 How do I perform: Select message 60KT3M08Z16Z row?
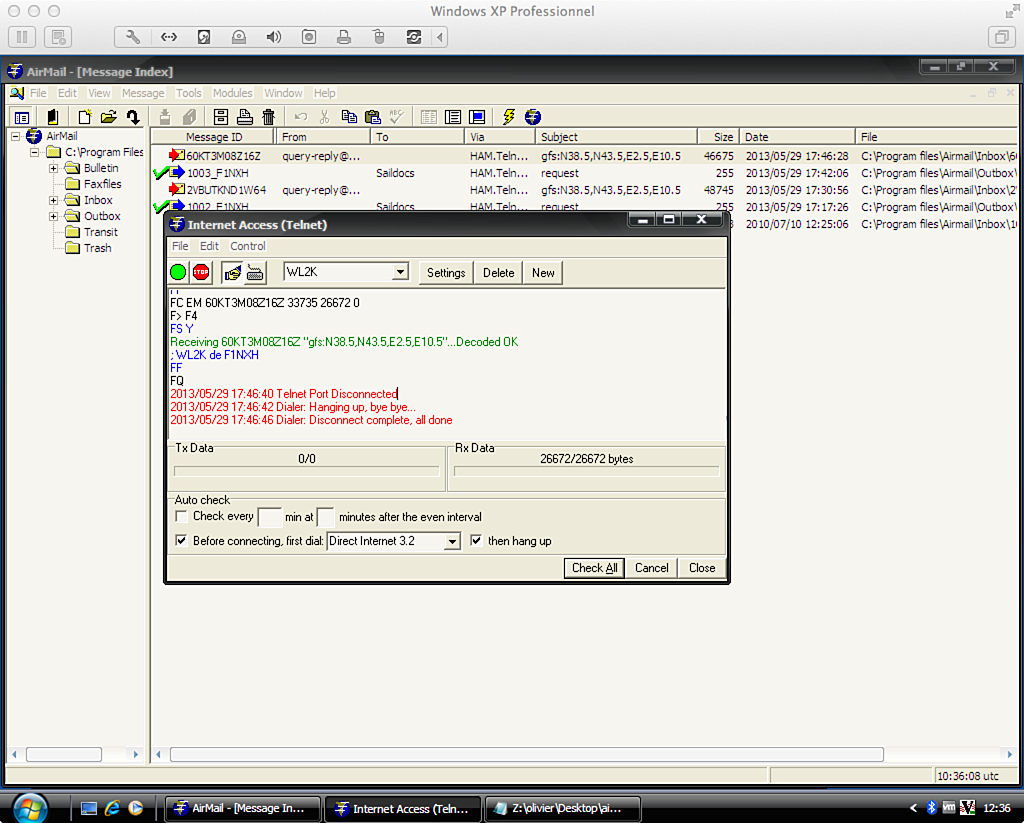[x=583, y=156]
